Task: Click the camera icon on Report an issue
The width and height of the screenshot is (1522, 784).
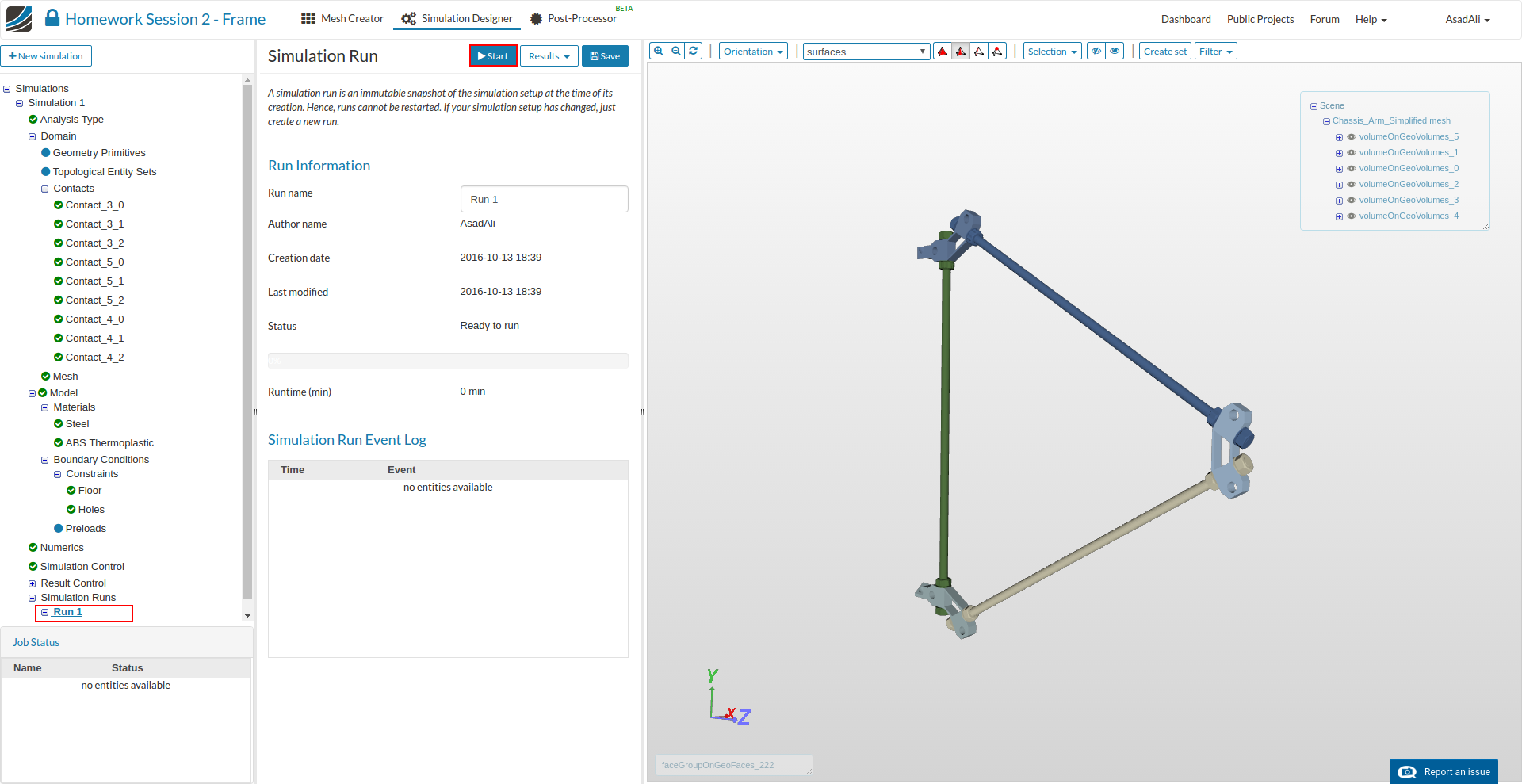Action: (x=1407, y=772)
